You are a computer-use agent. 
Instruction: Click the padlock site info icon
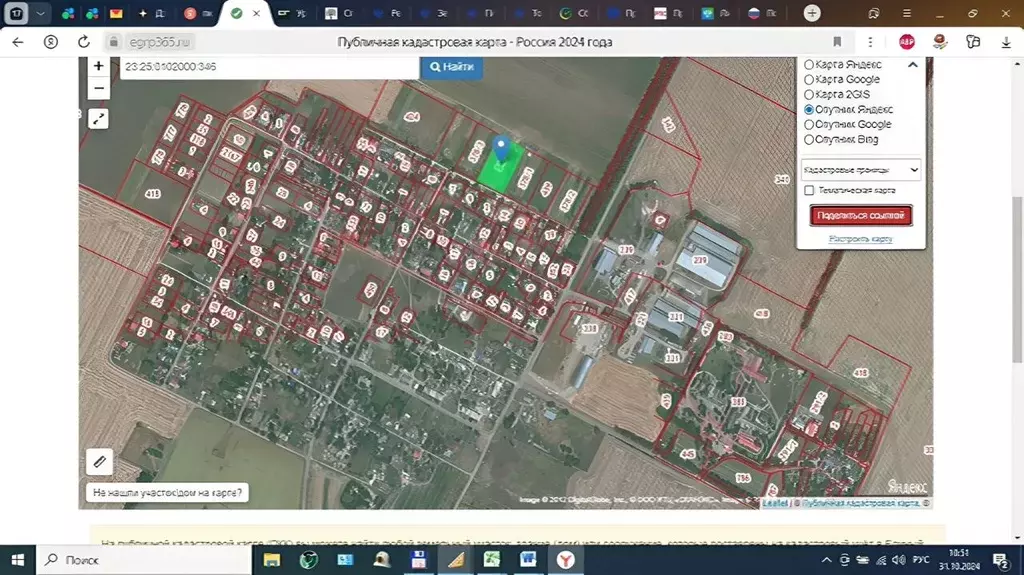tap(114, 42)
